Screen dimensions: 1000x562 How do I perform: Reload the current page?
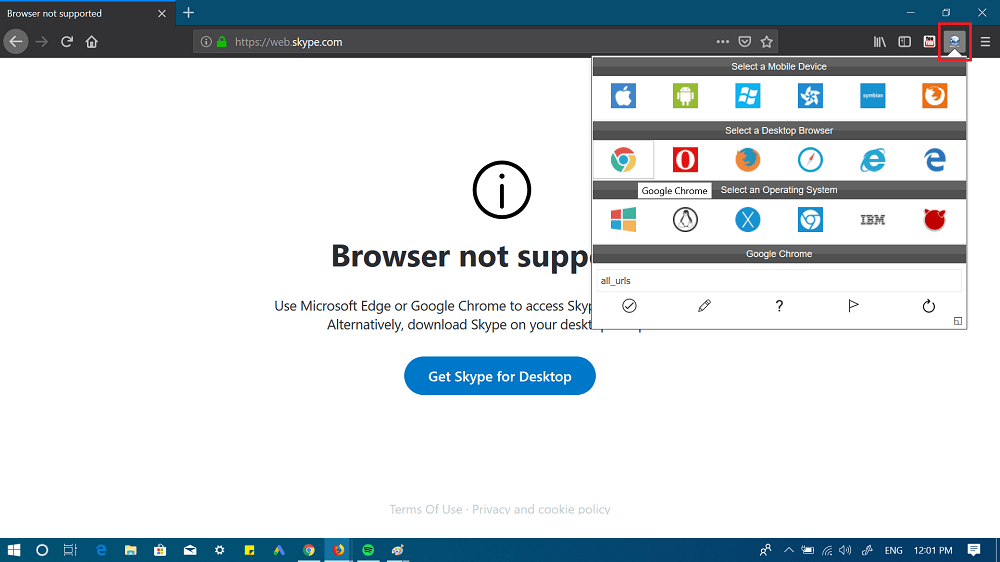(66, 41)
